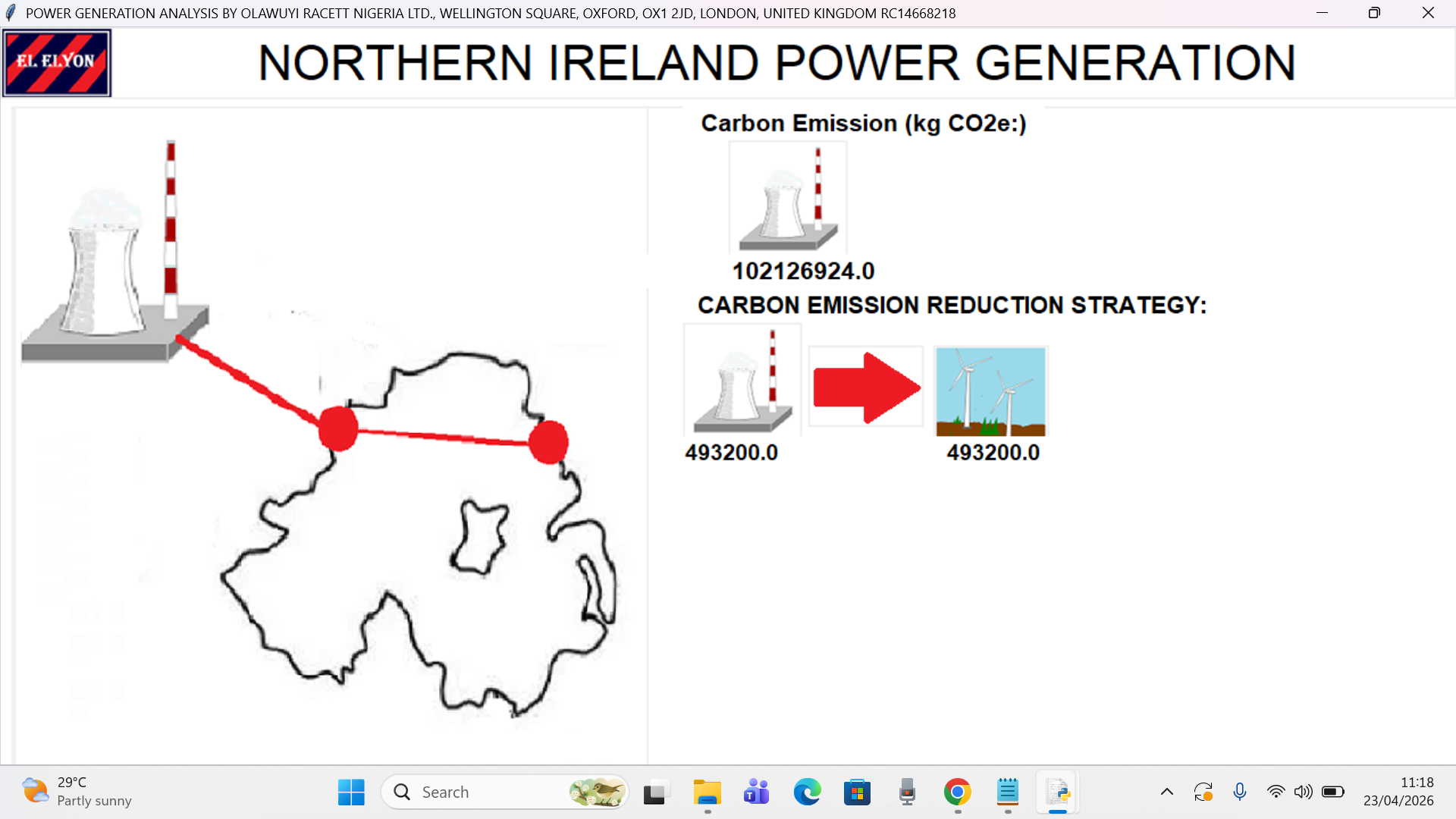Click the Windows Start button
Screen dimensions: 1456x819
coord(351,792)
